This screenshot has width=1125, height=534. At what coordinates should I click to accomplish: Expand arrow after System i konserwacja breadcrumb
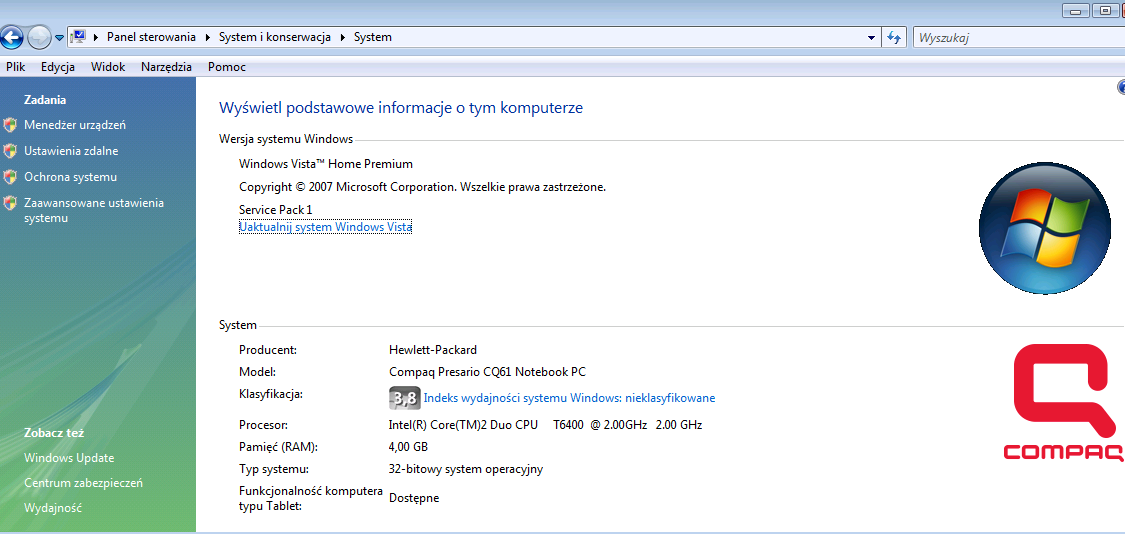click(343, 37)
